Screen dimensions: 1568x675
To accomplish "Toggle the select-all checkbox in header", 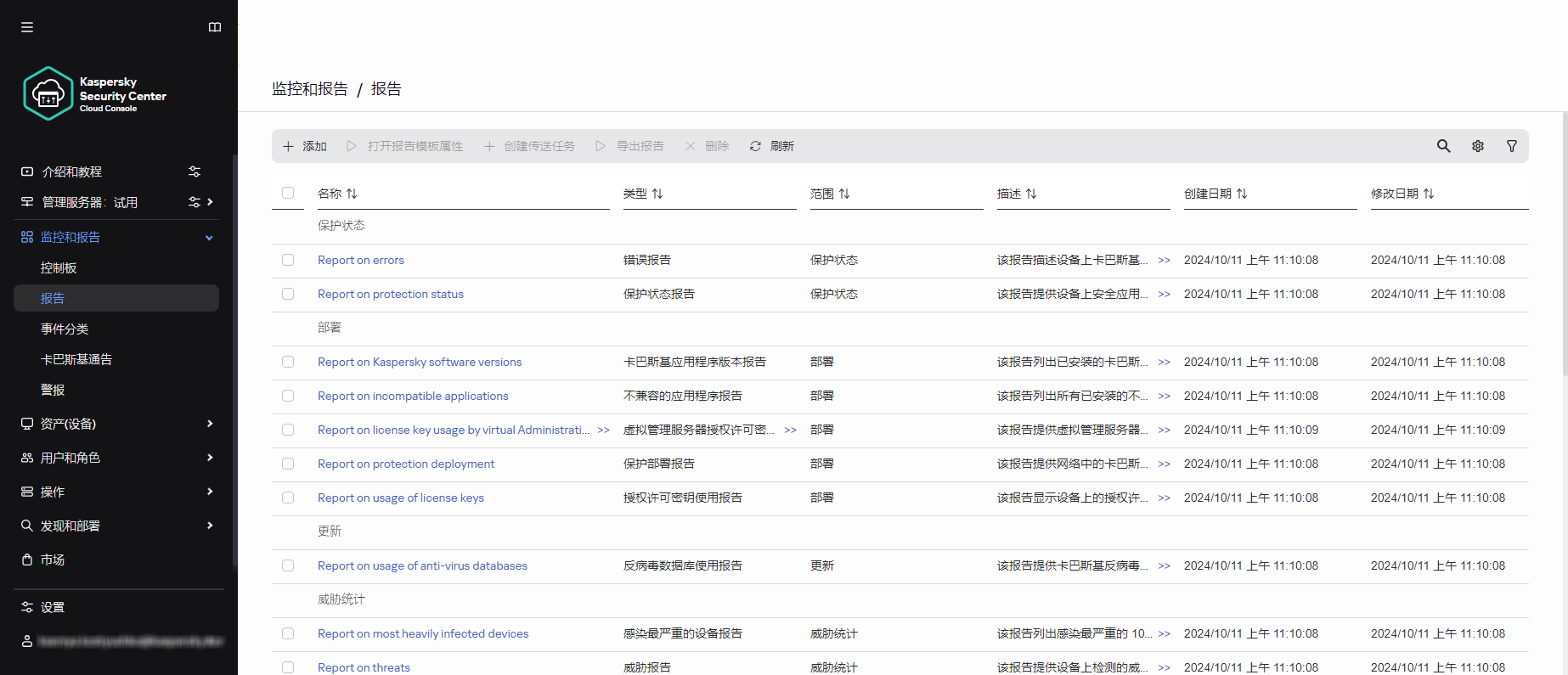I will coord(288,193).
